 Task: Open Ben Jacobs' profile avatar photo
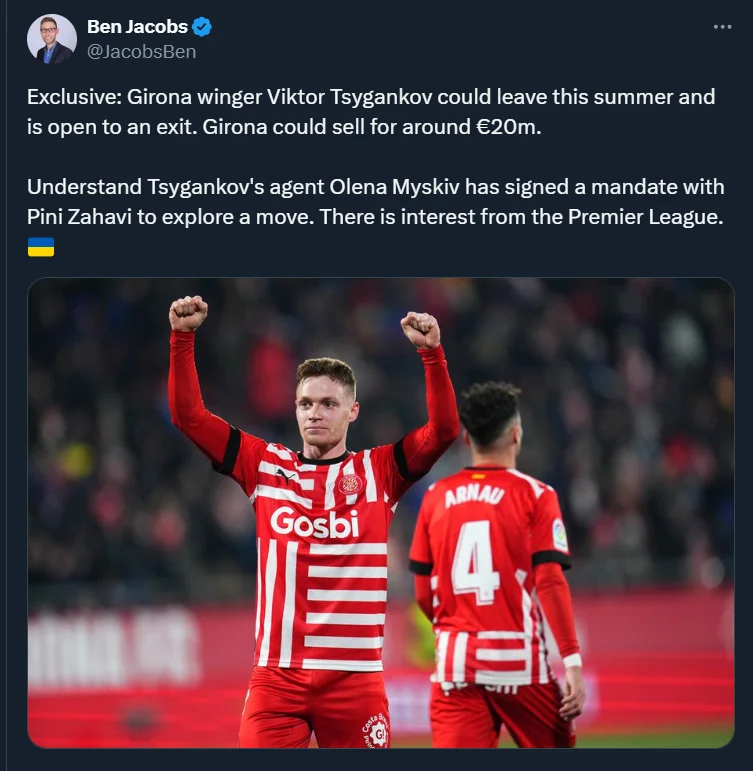coord(52,39)
